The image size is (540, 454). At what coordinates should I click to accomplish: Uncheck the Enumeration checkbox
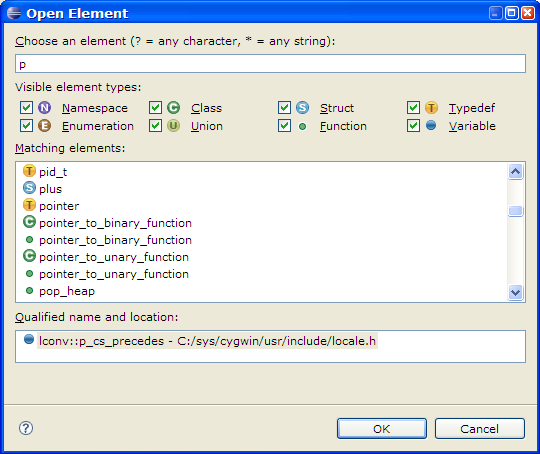coord(27,126)
